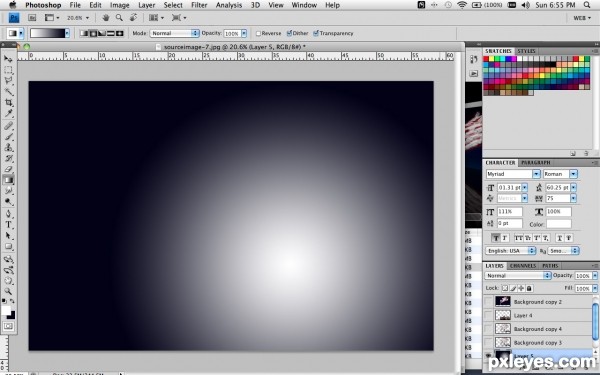Select the Crop tool

8,103
